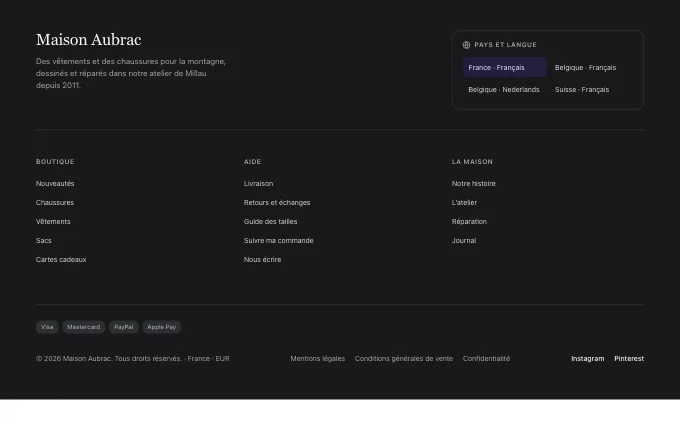This screenshot has width=680, height=425.
Task: Click the Maison Aubrac brand title
Action: 88,40
